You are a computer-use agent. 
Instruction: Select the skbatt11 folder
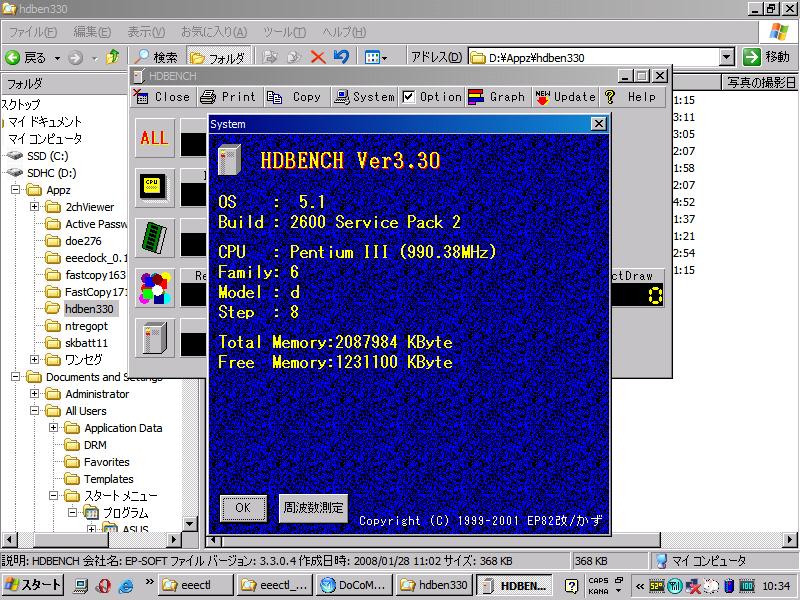coord(86,343)
